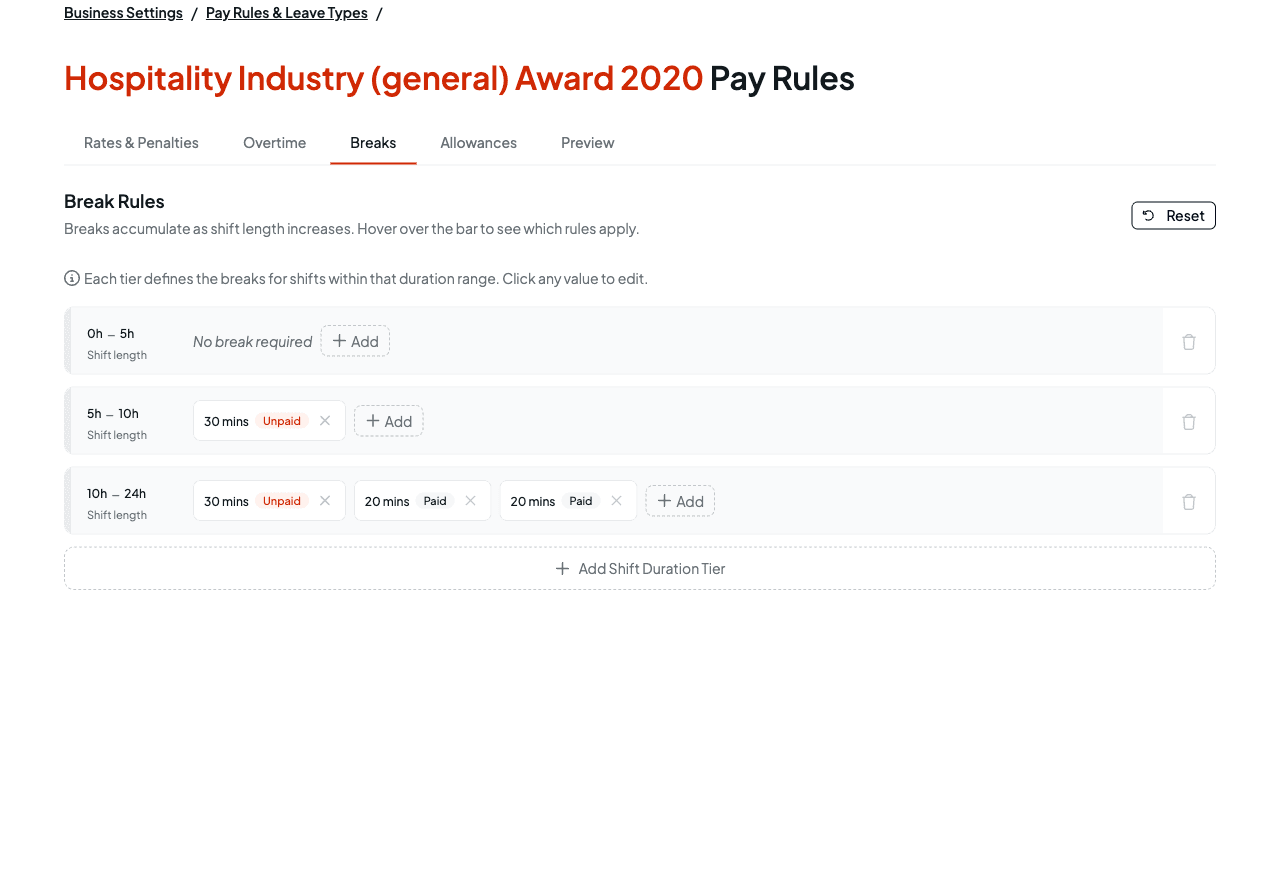This screenshot has width=1280, height=872.
Task: Remove 30 mins Unpaid break in 10h–24h tier
Action: (x=325, y=501)
